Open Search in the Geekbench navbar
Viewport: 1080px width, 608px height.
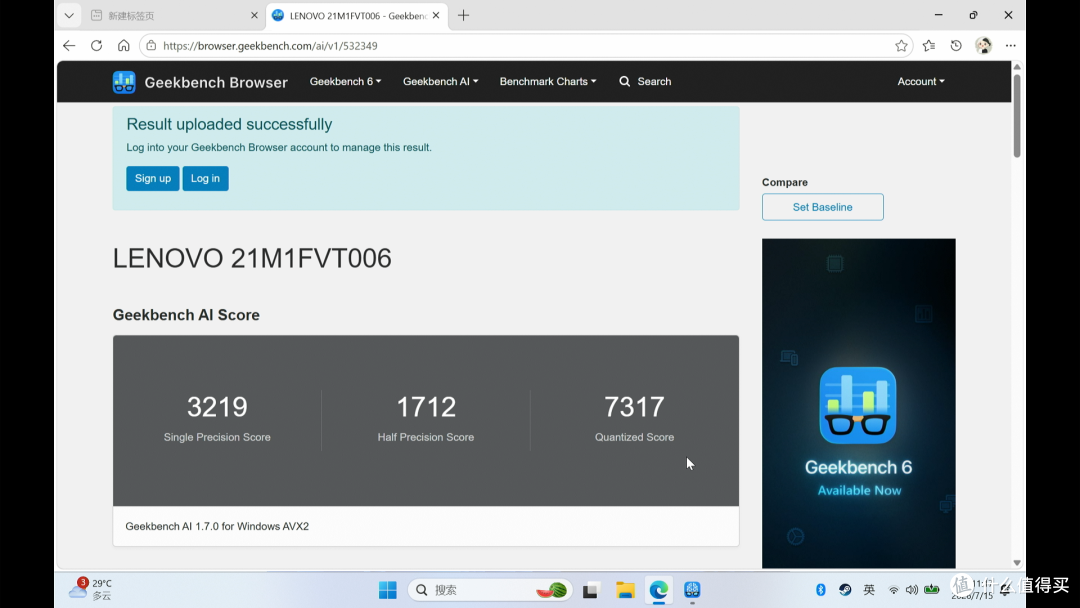tap(645, 81)
